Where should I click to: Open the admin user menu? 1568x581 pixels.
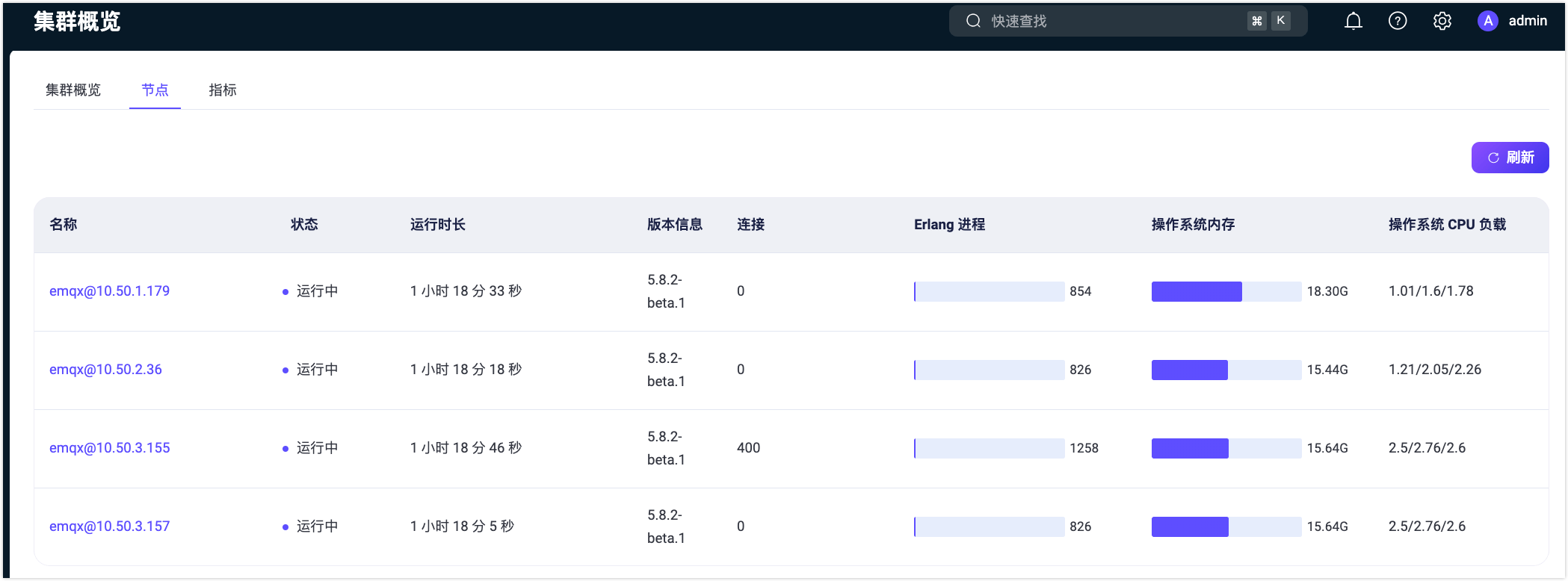(x=1527, y=21)
